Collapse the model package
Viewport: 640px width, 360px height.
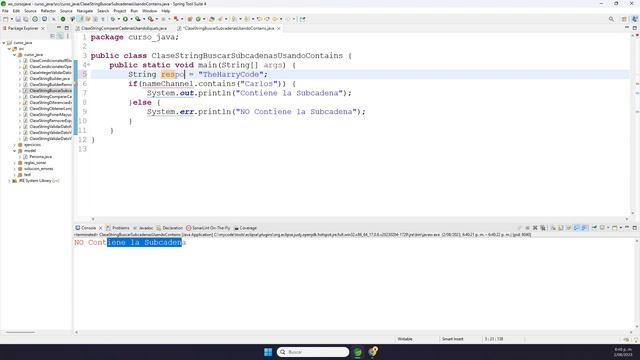14,151
